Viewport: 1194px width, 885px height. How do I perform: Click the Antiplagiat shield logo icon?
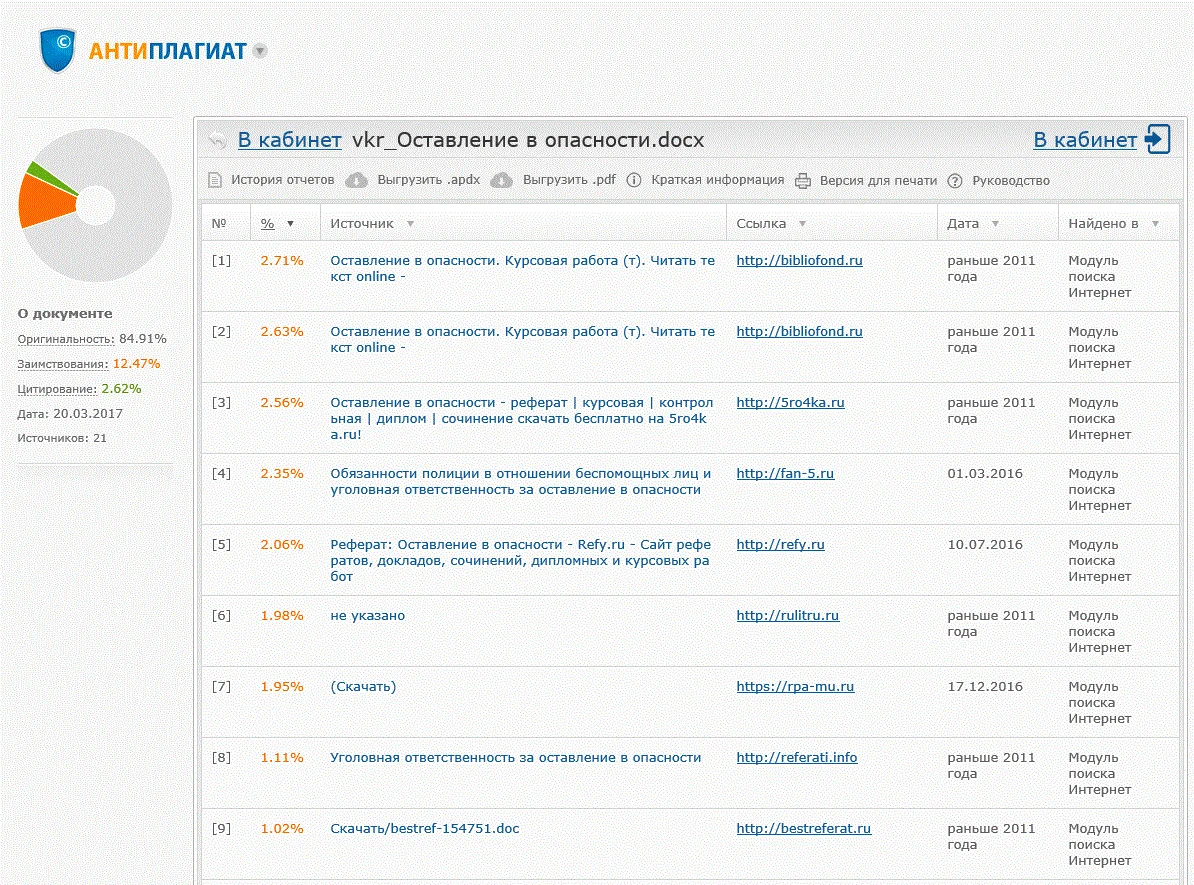58,50
